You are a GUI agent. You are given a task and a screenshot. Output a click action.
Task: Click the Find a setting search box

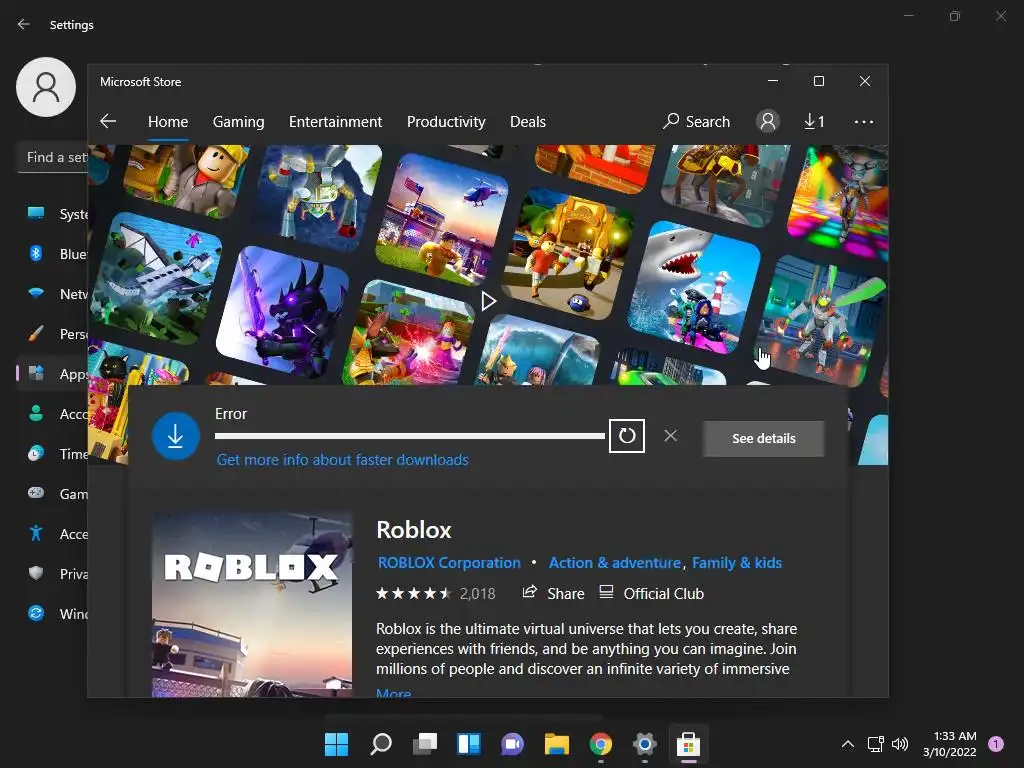pyautogui.click(x=52, y=157)
